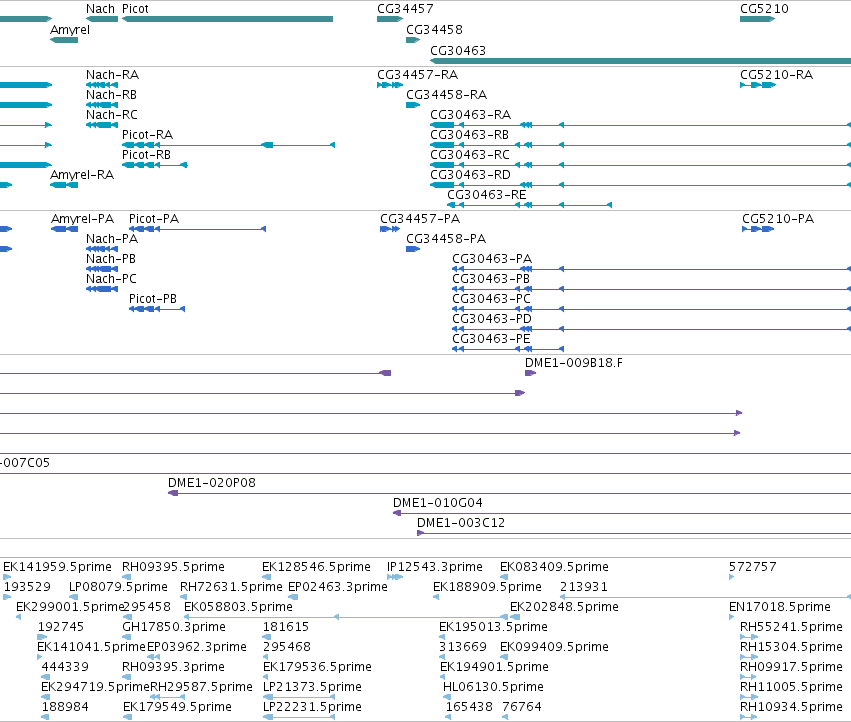Select EST IP12543.3prime
Viewport: 851px width, 722px height.
(435, 567)
